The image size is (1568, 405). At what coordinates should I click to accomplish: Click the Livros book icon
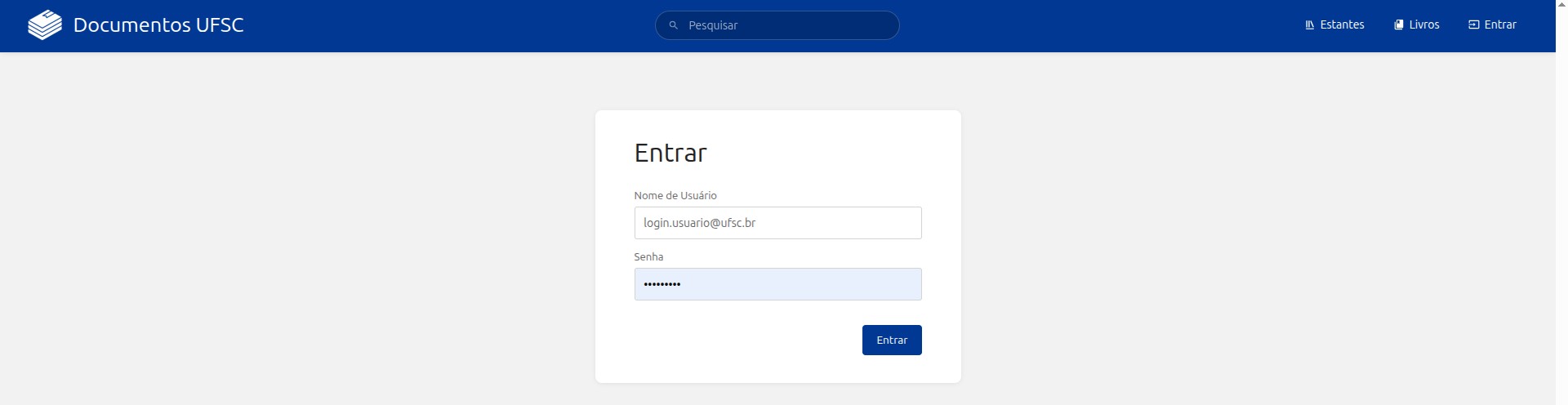(1399, 25)
